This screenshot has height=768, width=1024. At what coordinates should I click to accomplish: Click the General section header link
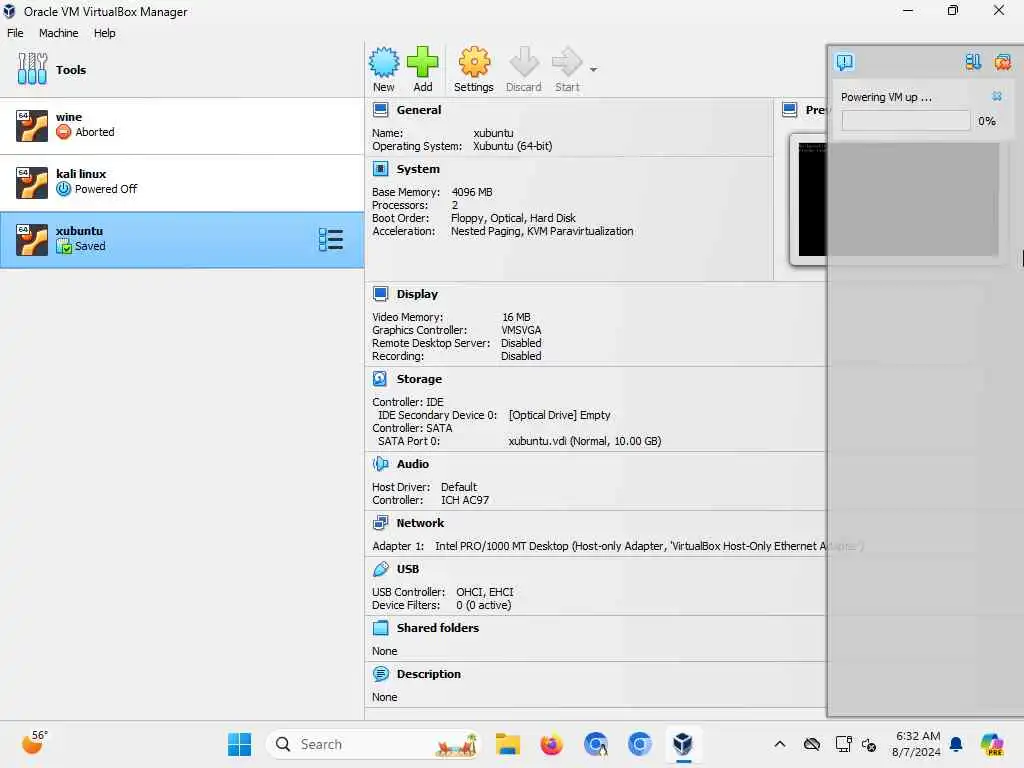(x=419, y=110)
